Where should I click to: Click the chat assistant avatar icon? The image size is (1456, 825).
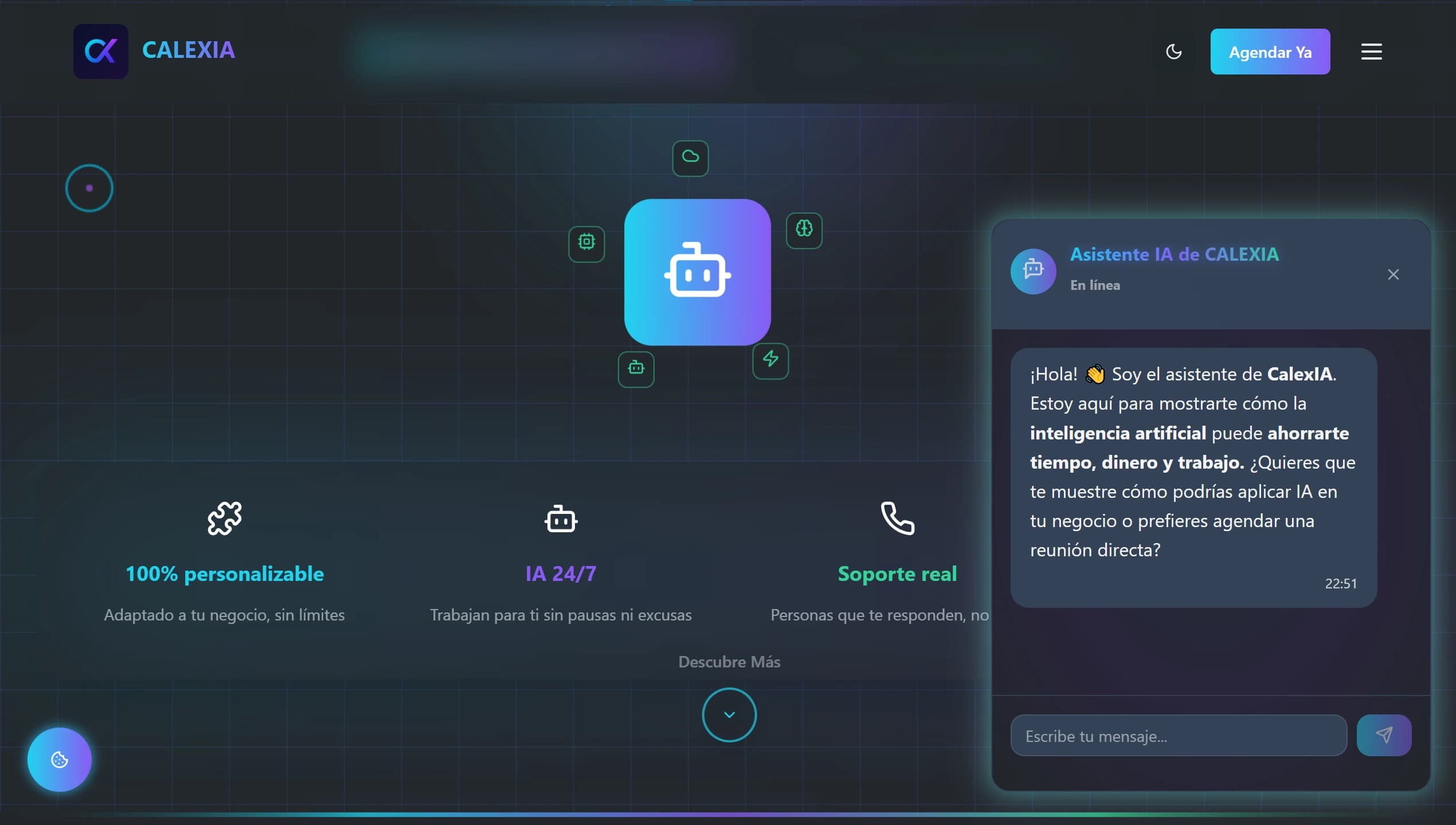point(1033,270)
